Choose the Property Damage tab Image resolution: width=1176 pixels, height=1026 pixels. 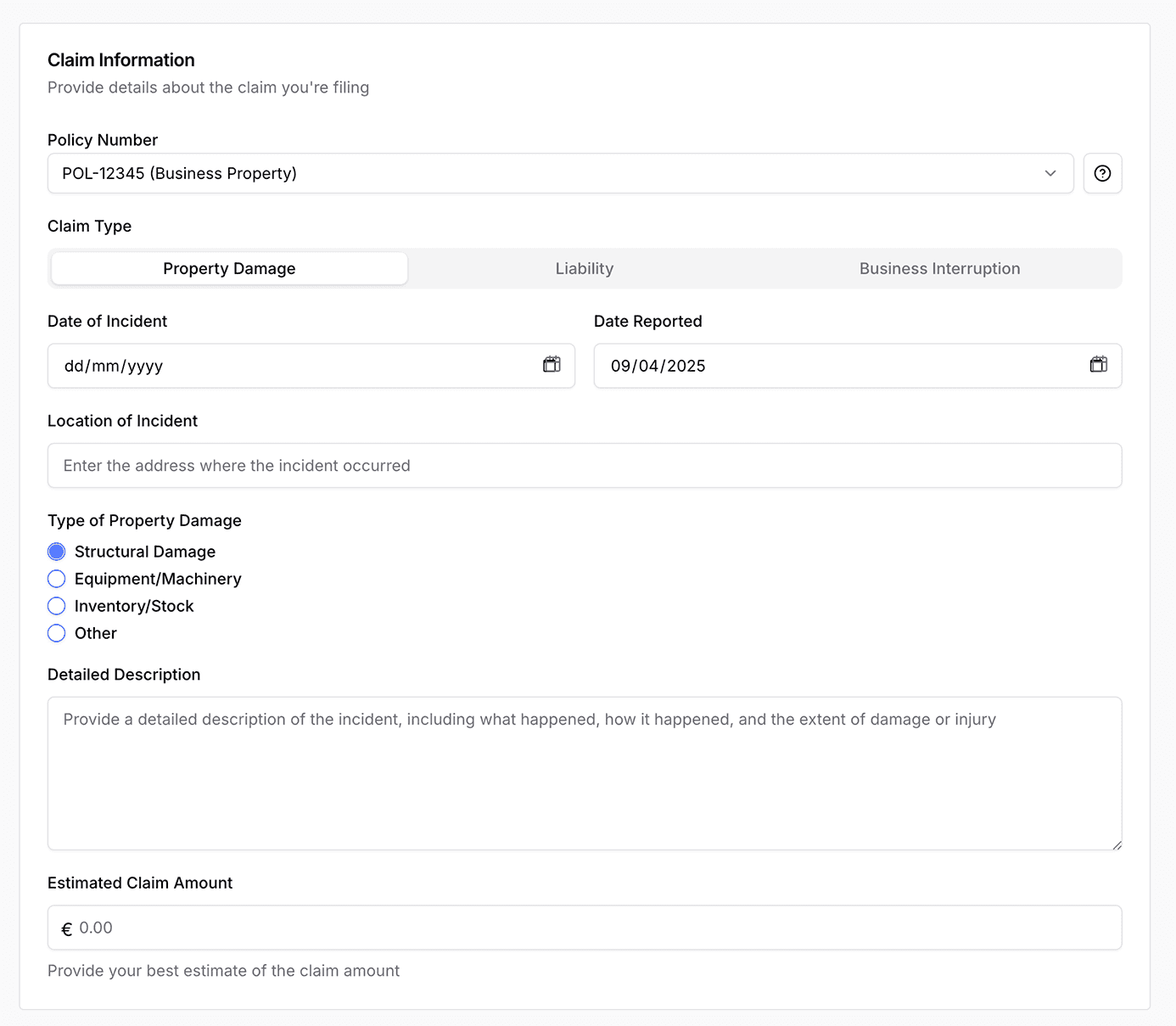229,269
